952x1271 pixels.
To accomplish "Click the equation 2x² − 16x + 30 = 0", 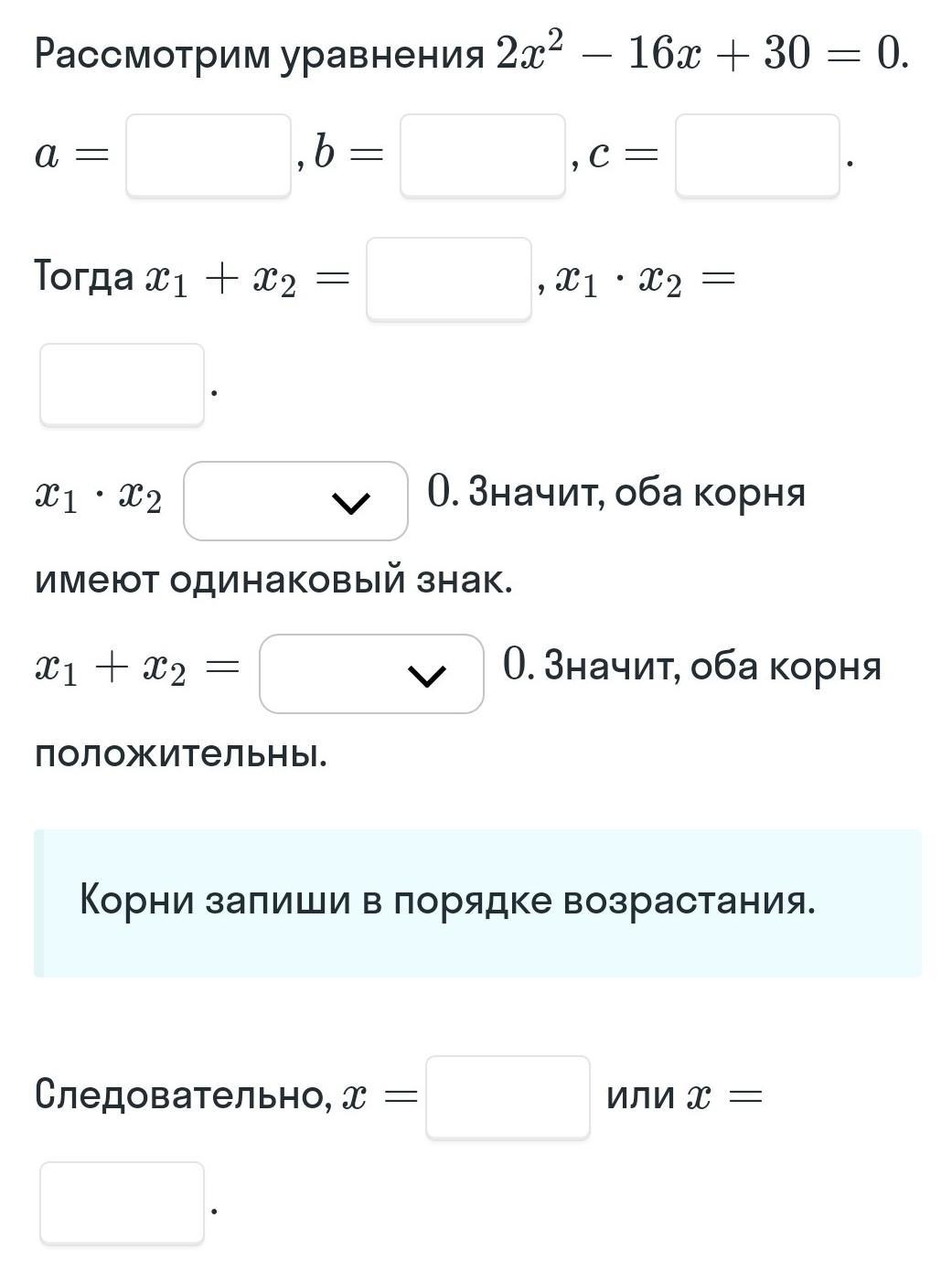I will pos(701,55).
